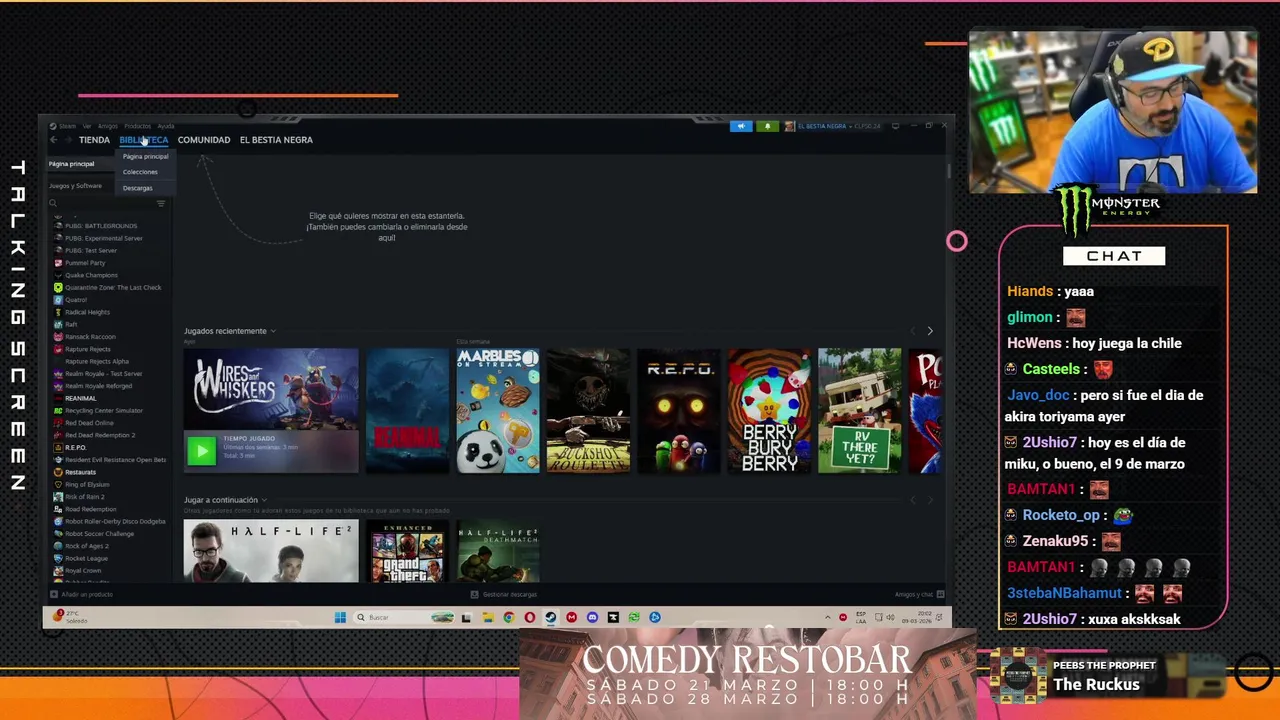Select the Rocket League icon in the library list
This screenshot has height=720, width=1280.
click(x=58, y=558)
